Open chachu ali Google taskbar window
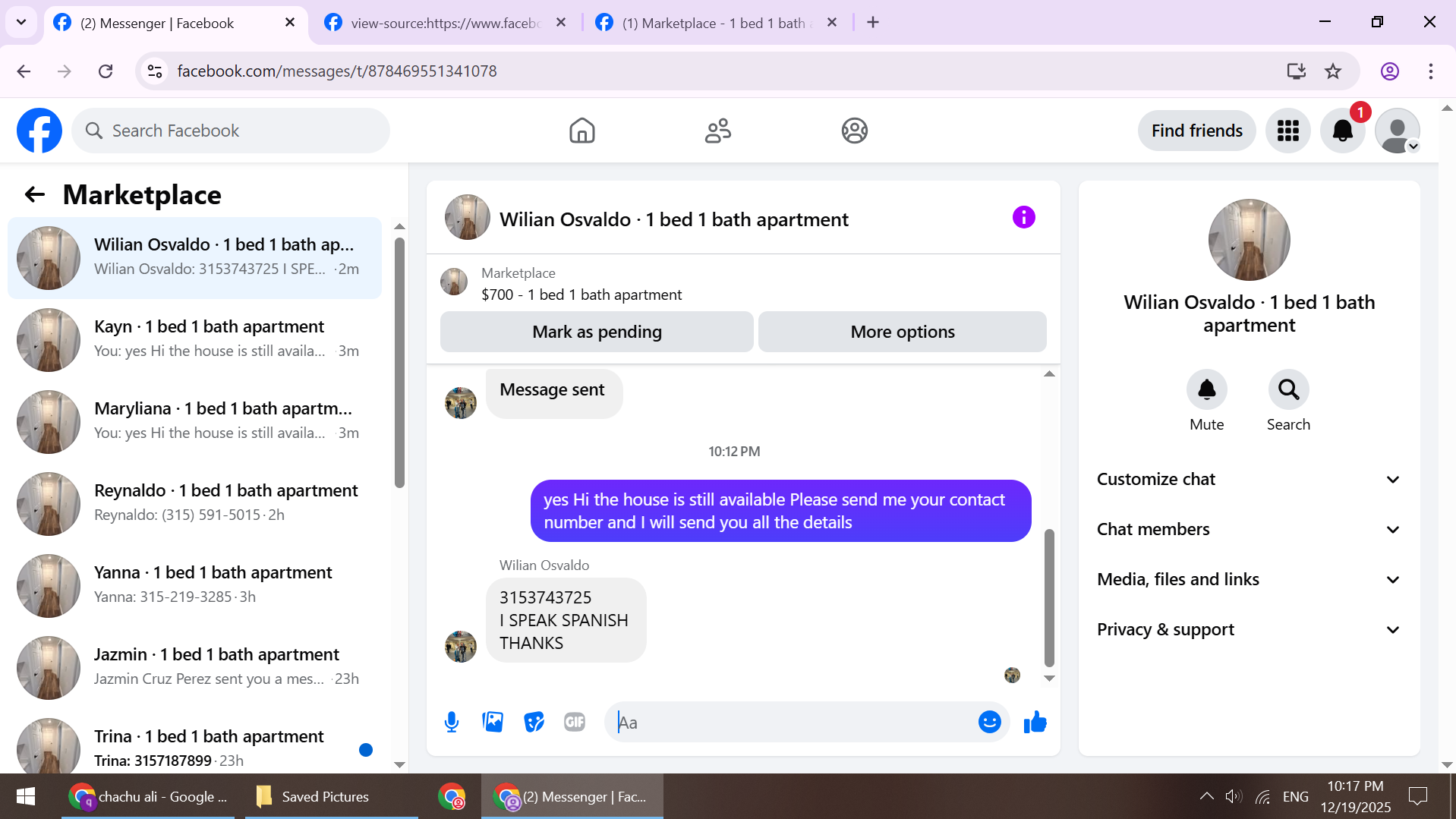This screenshot has height=819, width=1456. [x=149, y=796]
